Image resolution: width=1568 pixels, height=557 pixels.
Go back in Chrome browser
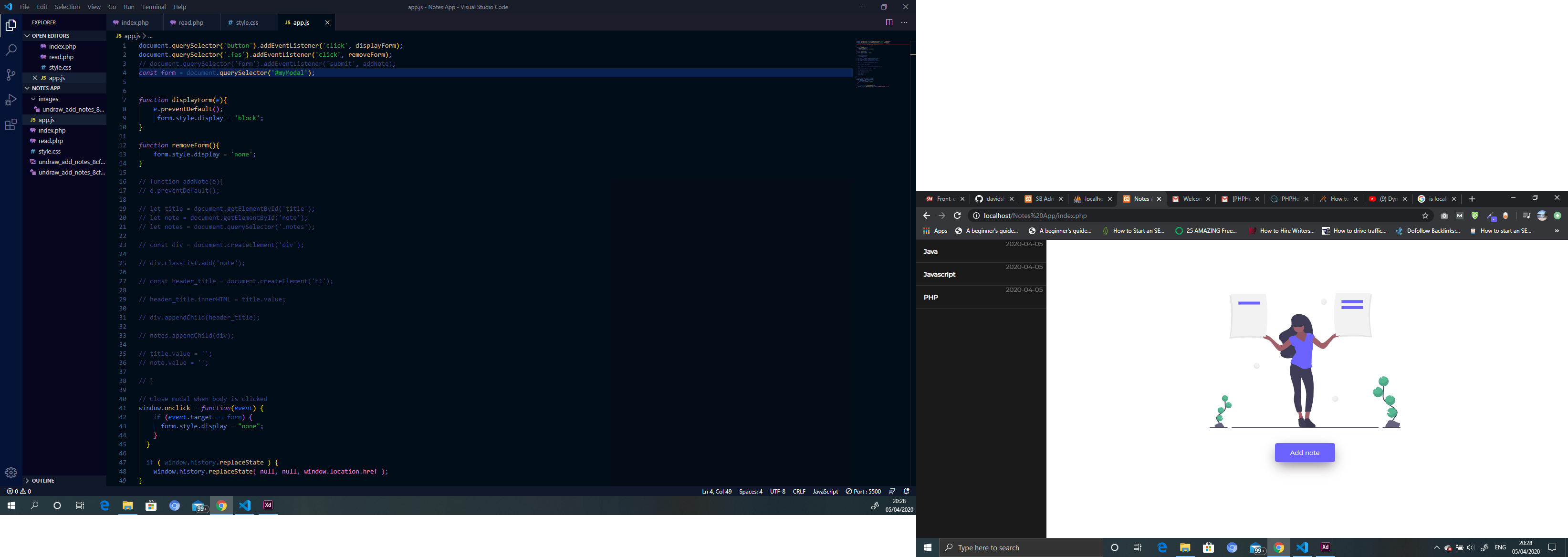tap(926, 216)
